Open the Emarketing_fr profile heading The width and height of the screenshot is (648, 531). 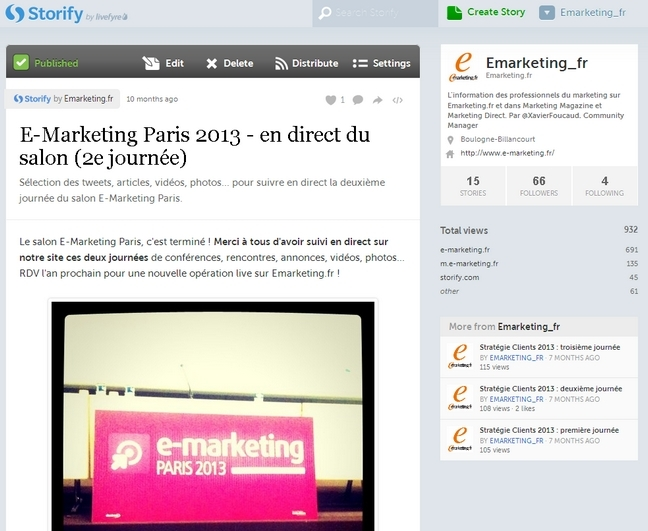click(536, 63)
